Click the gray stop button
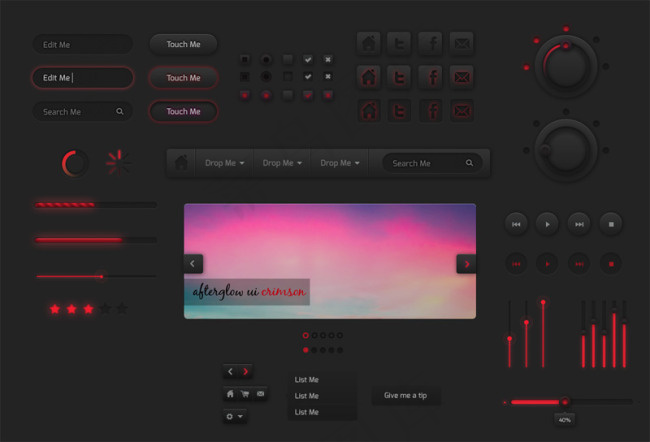 [x=611, y=224]
